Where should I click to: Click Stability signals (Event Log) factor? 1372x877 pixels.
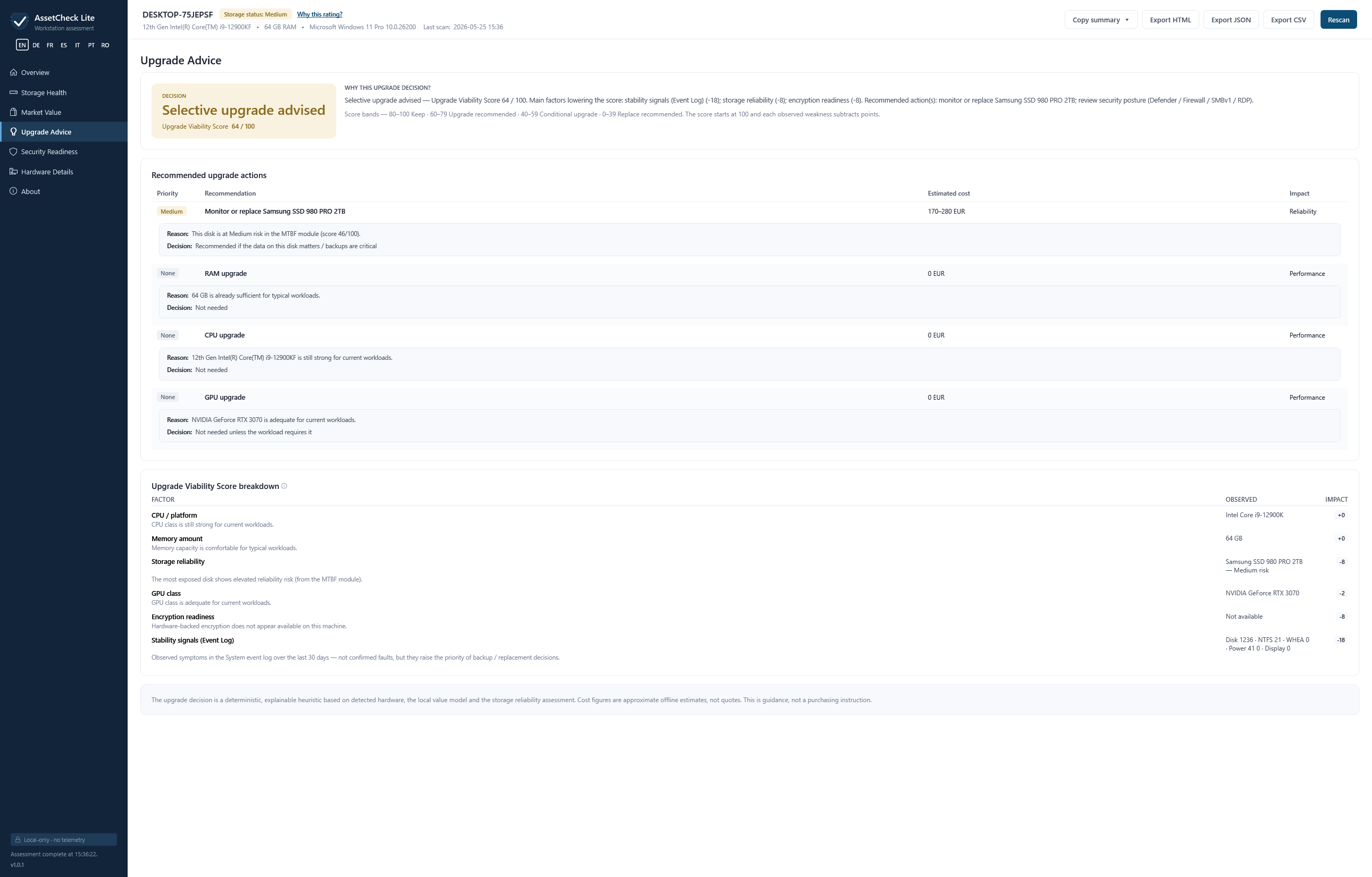click(x=193, y=640)
